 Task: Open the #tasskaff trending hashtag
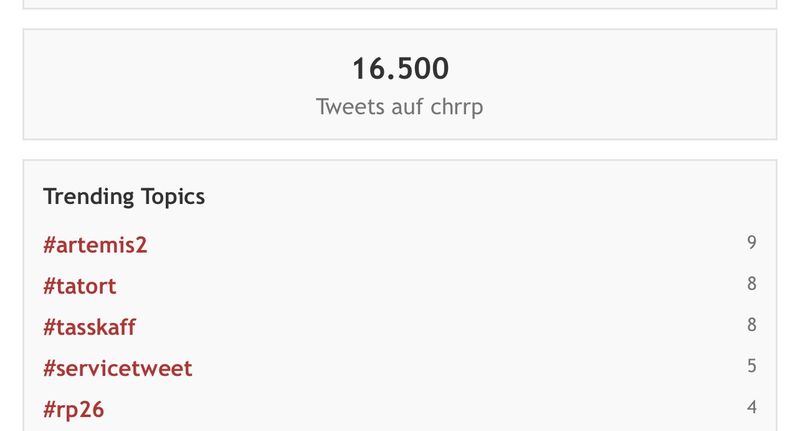89,327
